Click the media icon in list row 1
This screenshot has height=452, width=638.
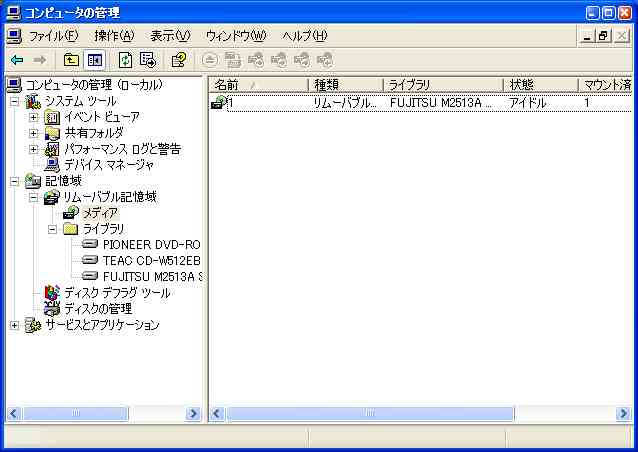point(218,102)
